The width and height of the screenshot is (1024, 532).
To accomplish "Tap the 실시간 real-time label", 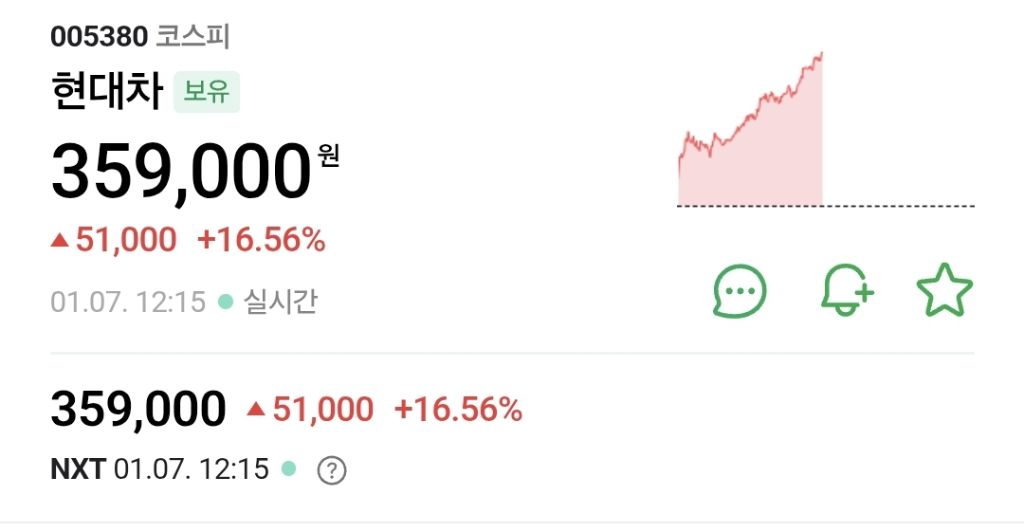I will pyautogui.click(x=280, y=302).
